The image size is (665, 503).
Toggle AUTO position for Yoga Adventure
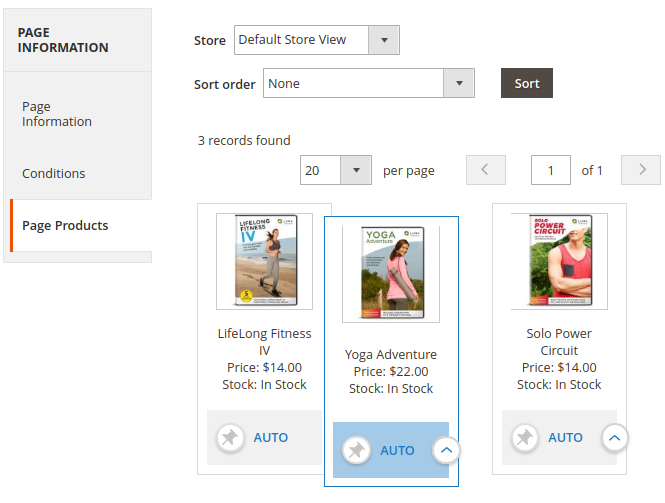[397, 451]
